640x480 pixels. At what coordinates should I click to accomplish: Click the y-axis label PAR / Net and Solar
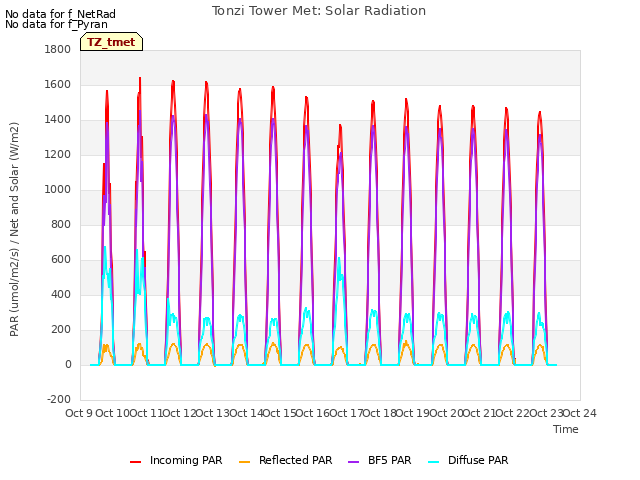(x=14, y=229)
